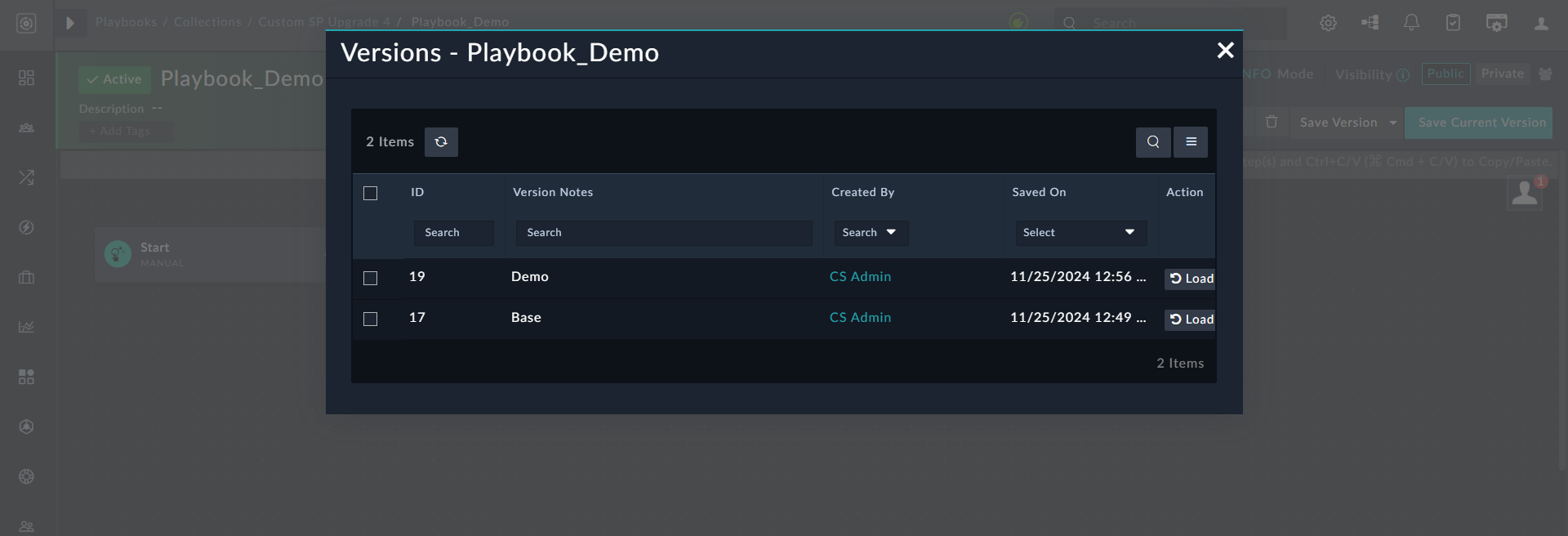Sort by ID column header
The height and width of the screenshot is (536, 1568).
[417, 193]
